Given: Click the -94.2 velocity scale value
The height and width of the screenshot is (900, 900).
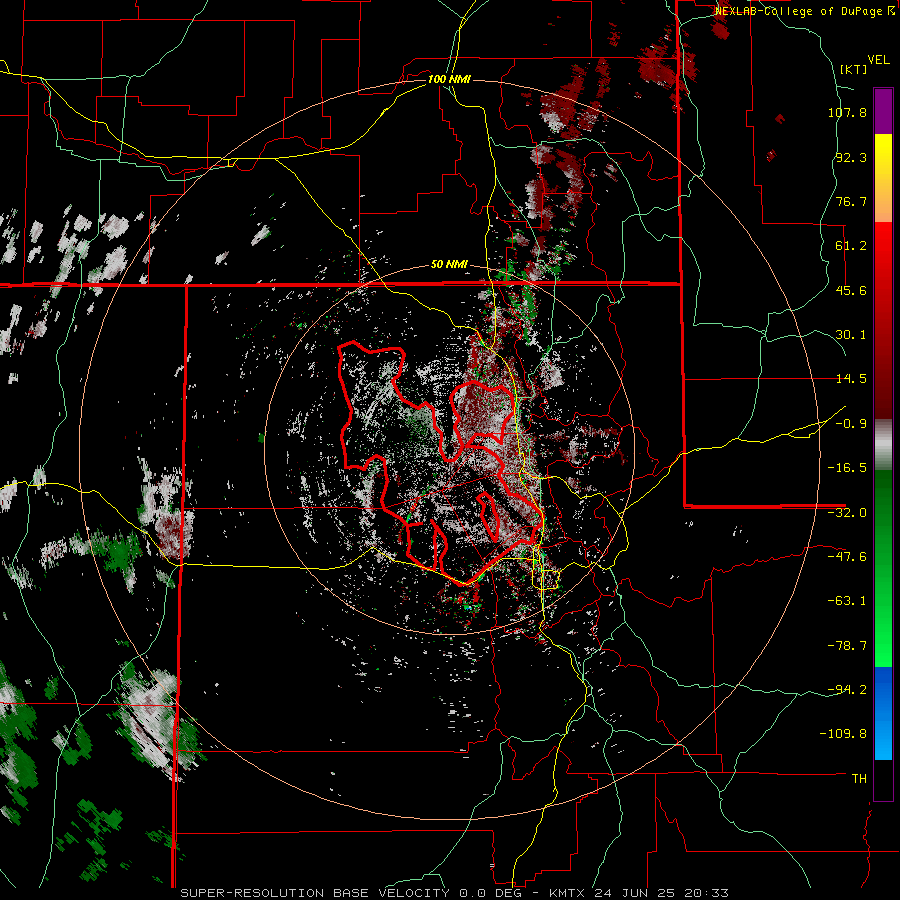Looking at the screenshot, I should coord(847,690).
